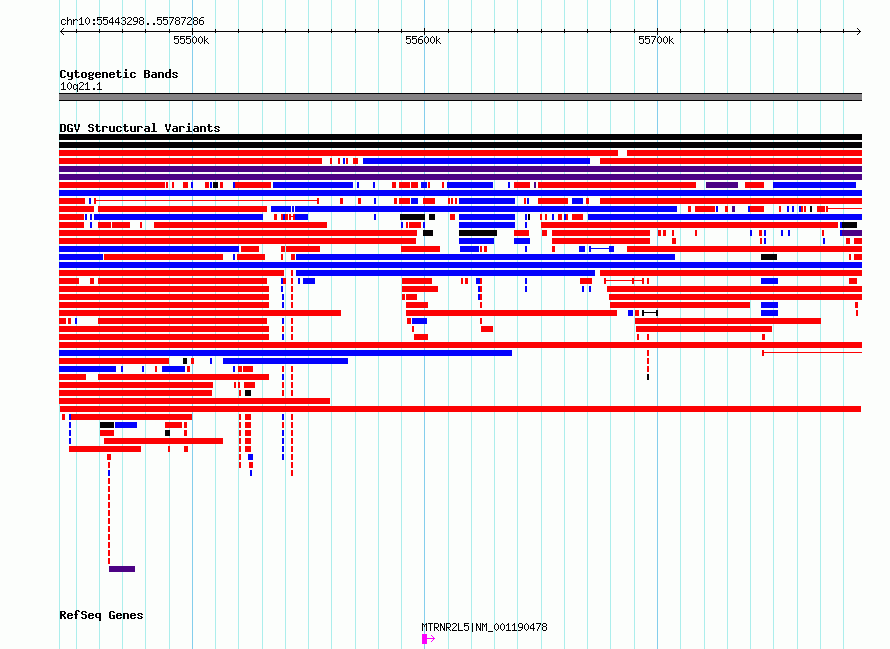890x649 pixels.
Task: Click the small purple block at far right edge
Action: [x=851, y=233]
